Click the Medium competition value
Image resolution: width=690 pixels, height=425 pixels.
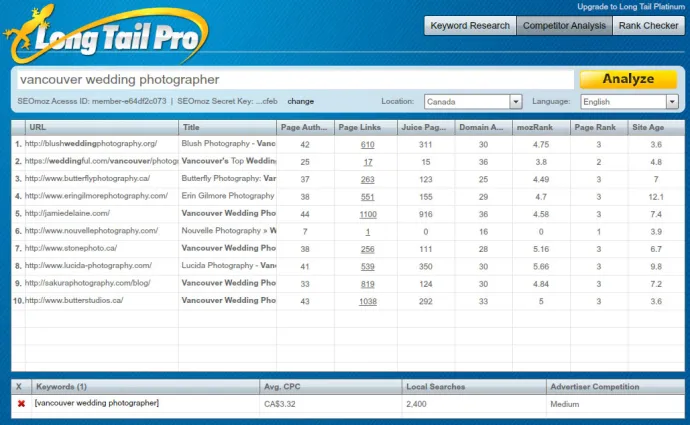click(565, 404)
